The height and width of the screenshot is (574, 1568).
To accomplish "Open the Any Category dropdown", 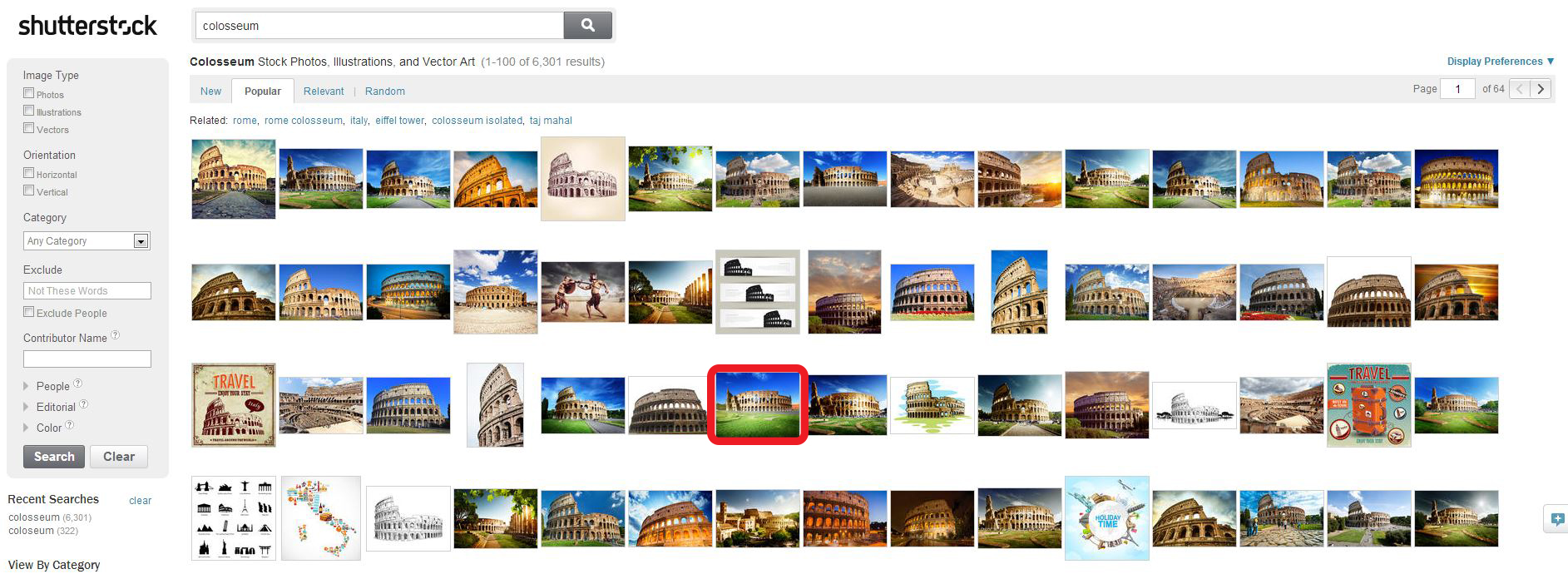I will coord(87,240).
